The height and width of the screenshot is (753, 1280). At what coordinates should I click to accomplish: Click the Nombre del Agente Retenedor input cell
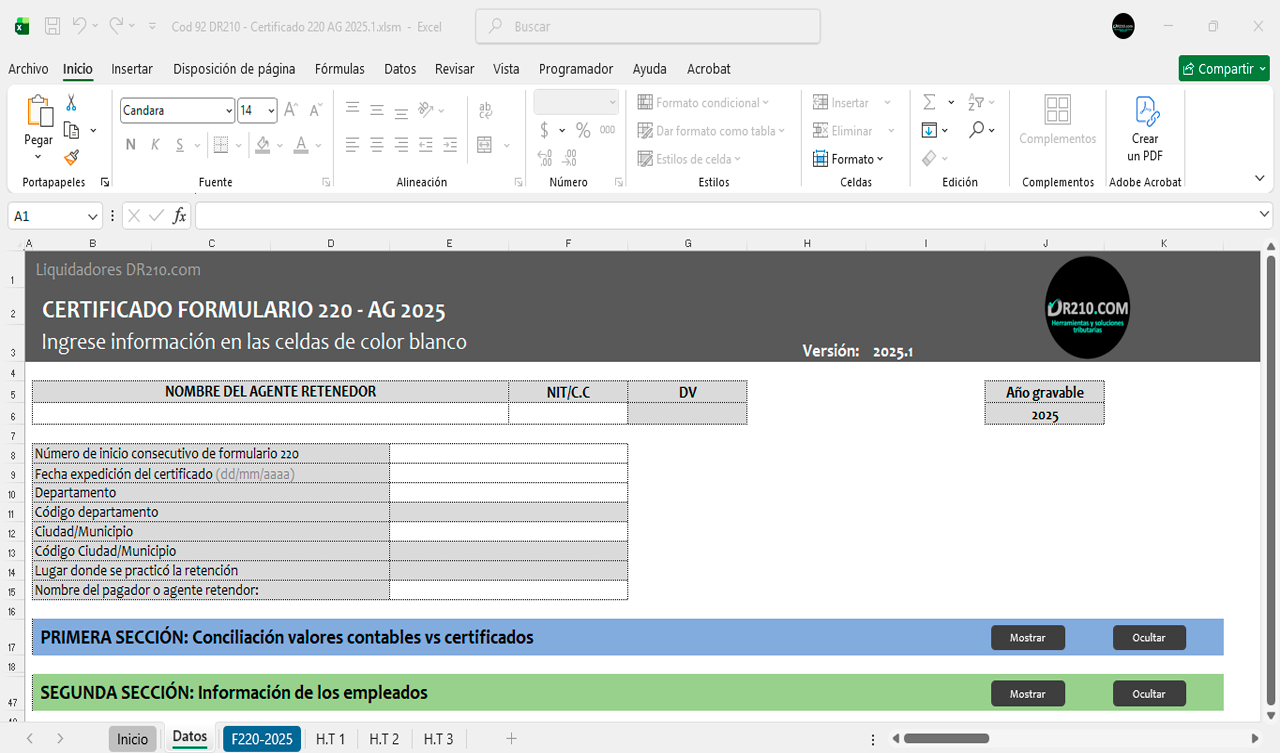[270, 413]
